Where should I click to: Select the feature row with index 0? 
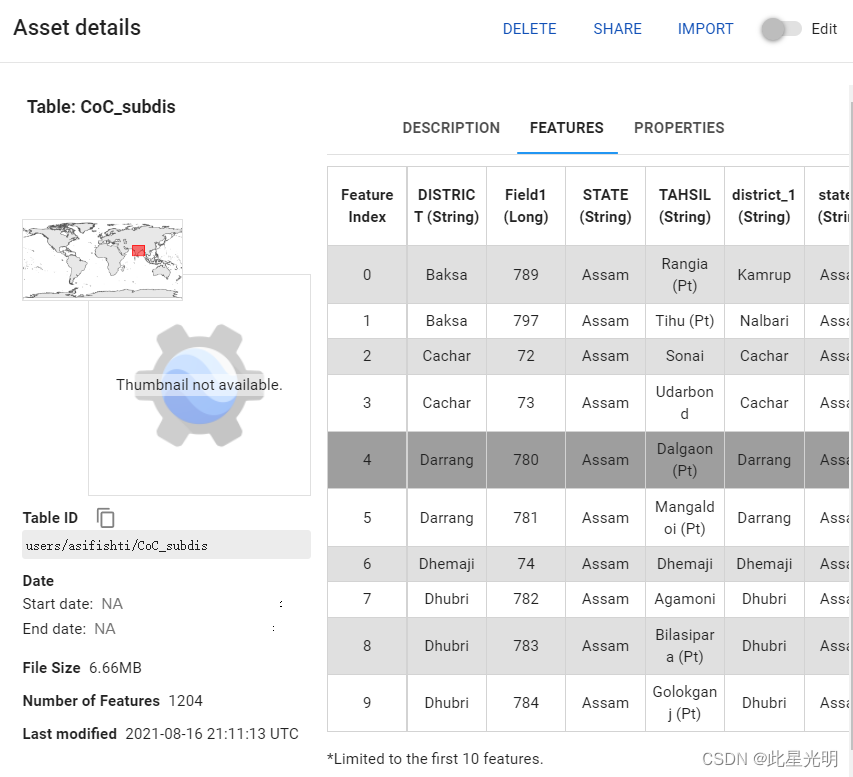pyautogui.click(x=367, y=275)
